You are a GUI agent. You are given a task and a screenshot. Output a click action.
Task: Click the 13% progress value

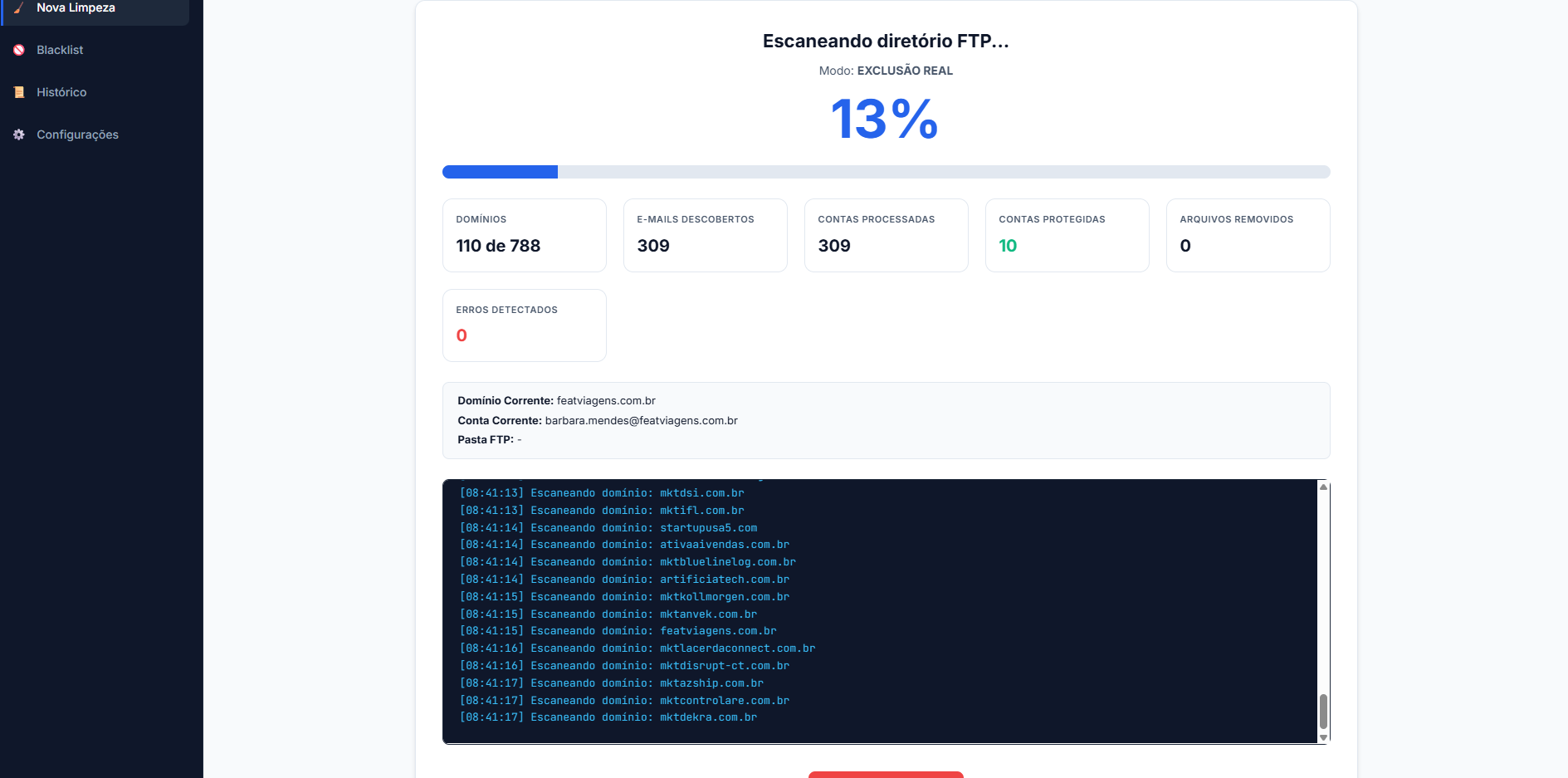(x=885, y=119)
